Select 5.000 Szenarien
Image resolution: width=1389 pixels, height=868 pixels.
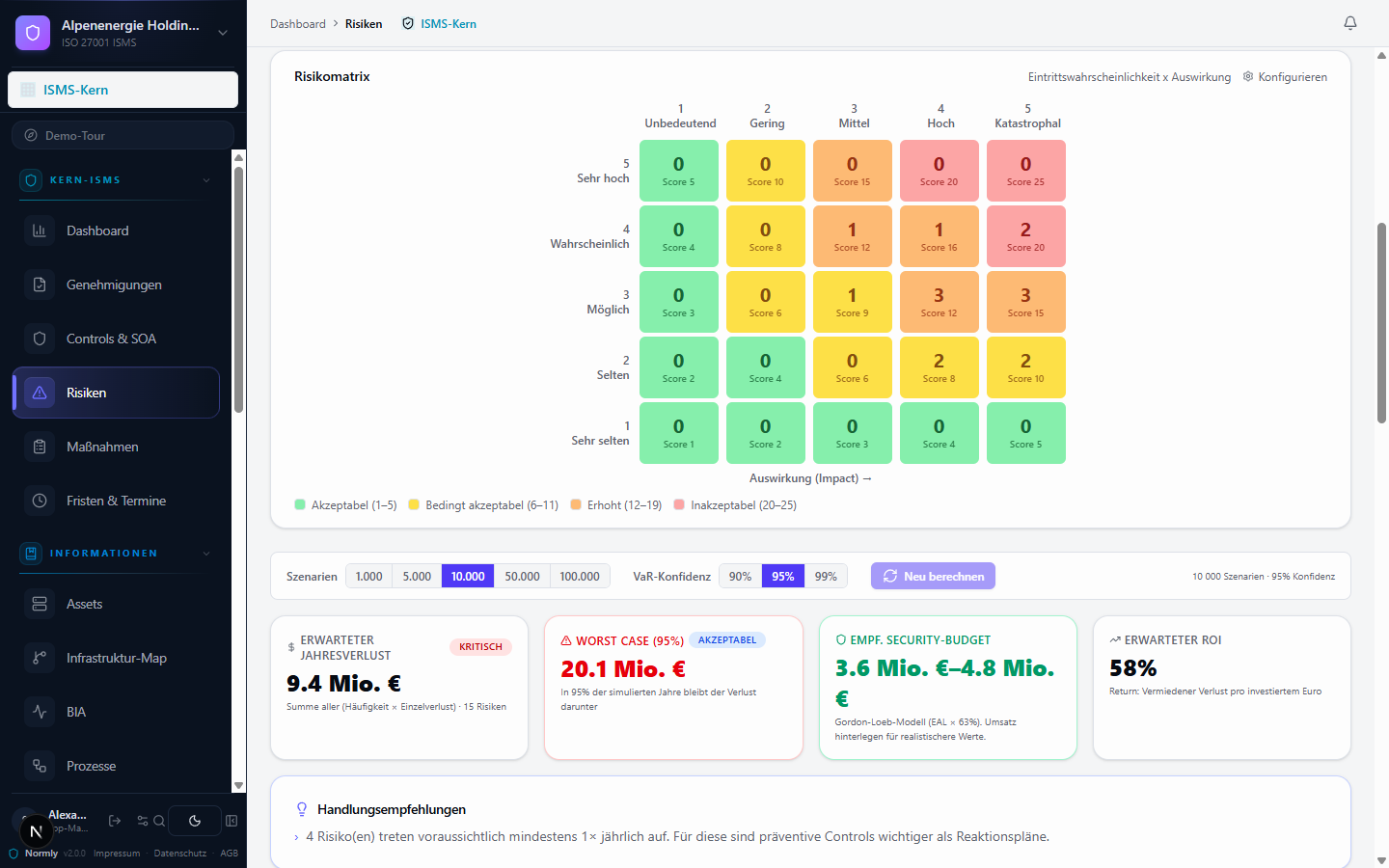417,576
